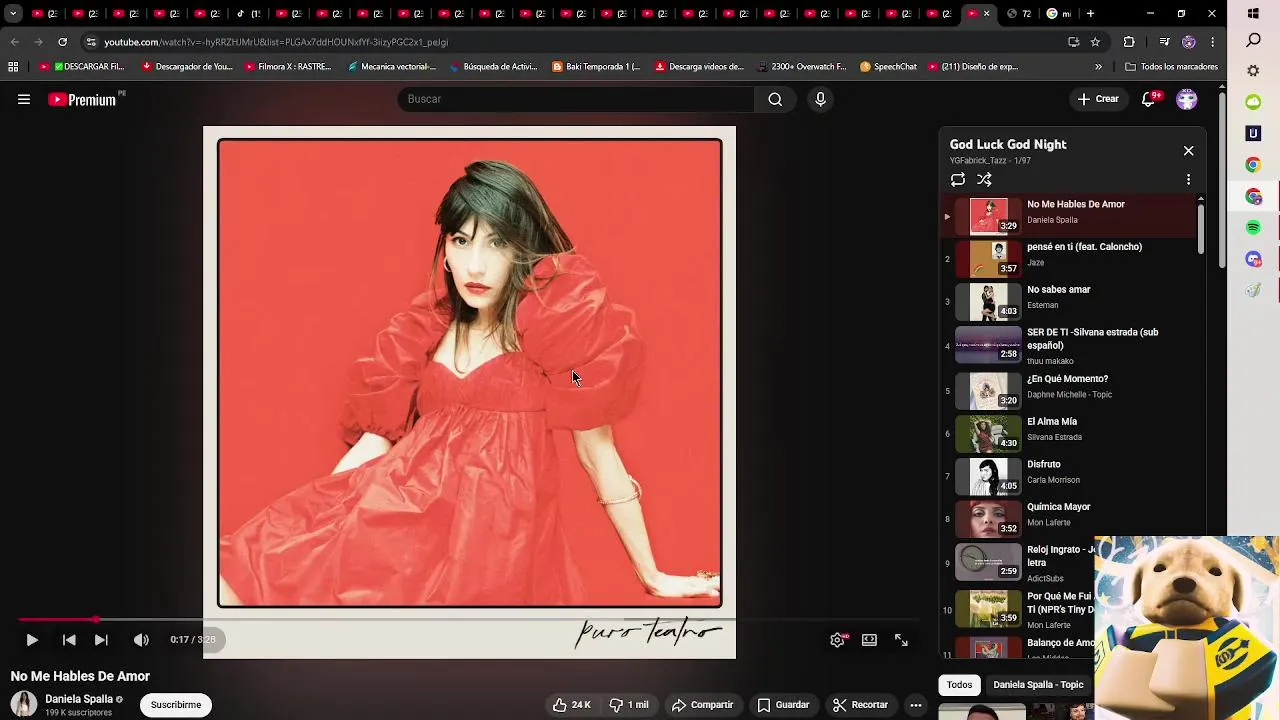Like the video with 24 K likes
This screenshot has width=1280, height=720.
pos(571,705)
